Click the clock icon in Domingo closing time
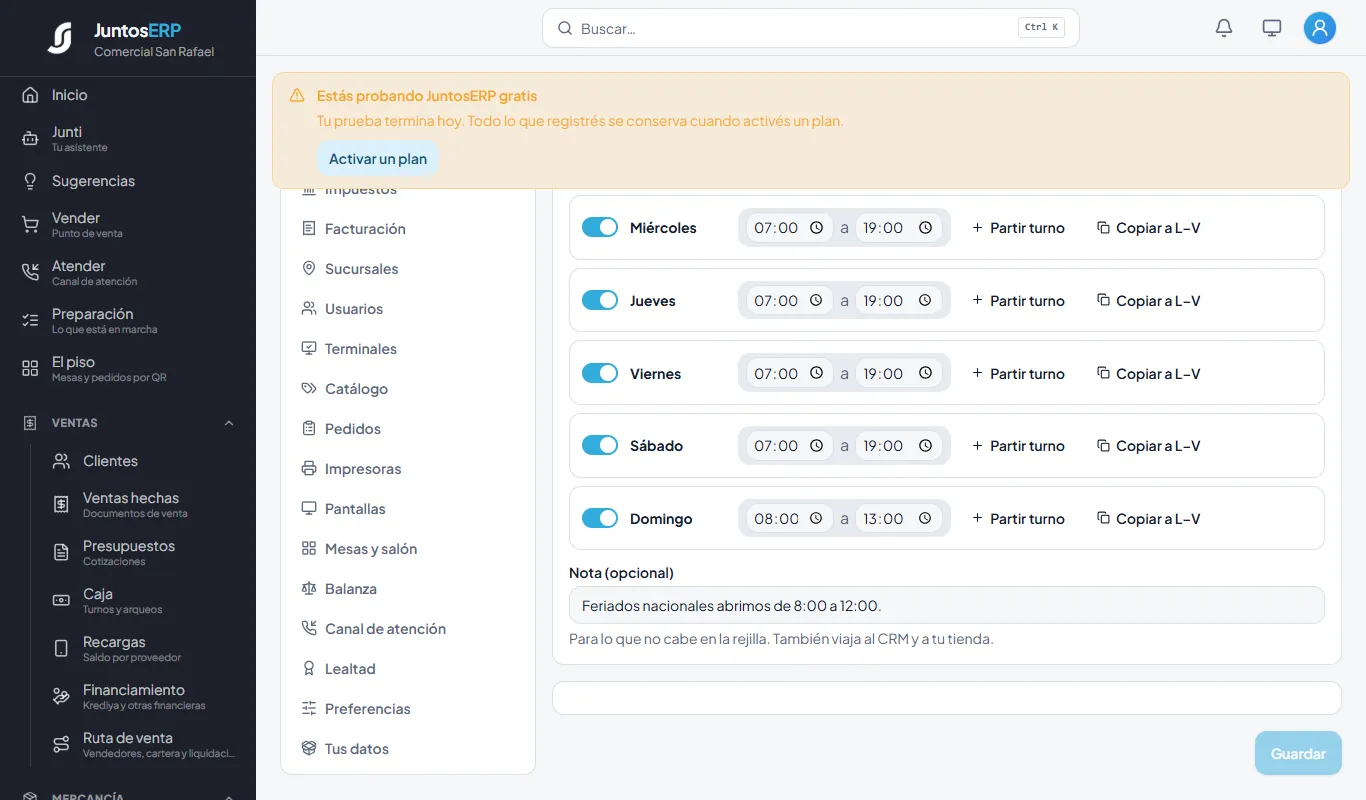This screenshot has height=800, width=1366. [x=925, y=519]
